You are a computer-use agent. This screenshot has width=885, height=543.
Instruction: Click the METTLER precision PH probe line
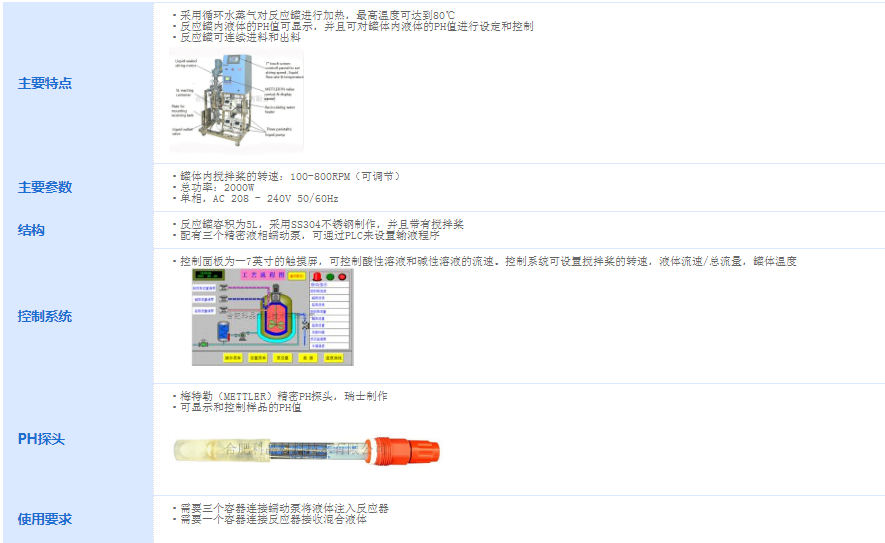pyautogui.click(x=283, y=396)
